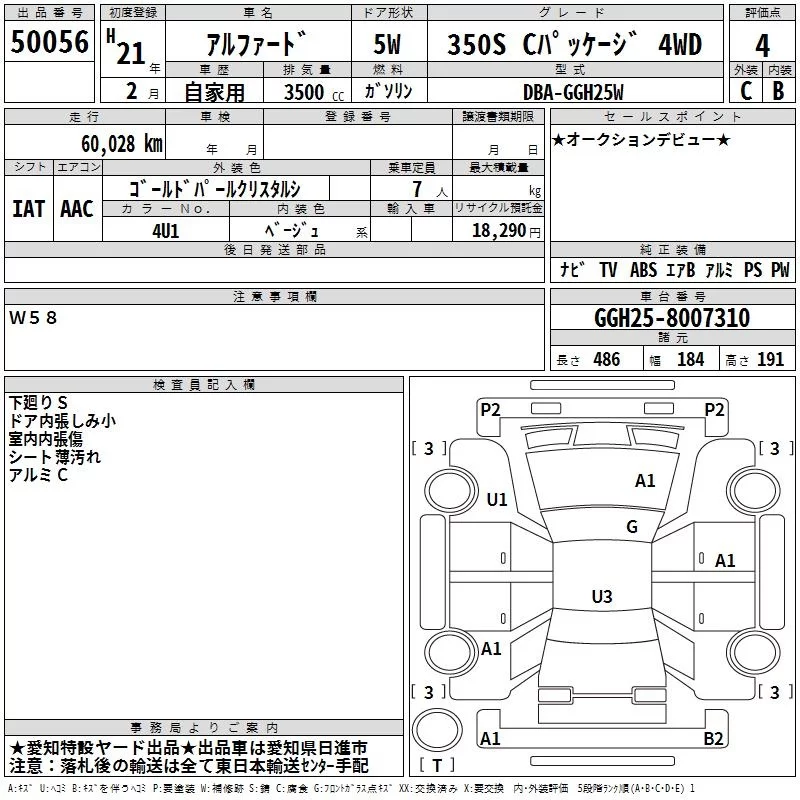Click the model code DBA-GGH25W
The width and height of the screenshot is (800, 800).
(571, 92)
